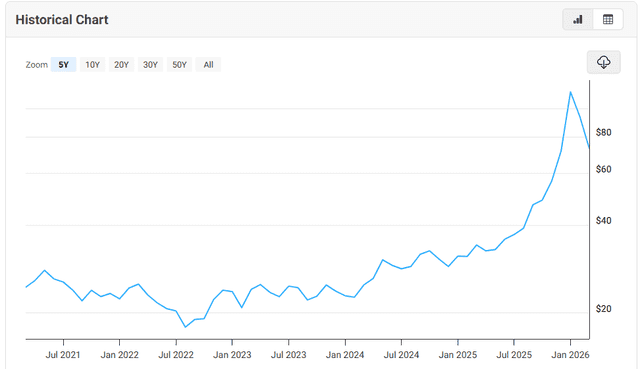The width and height of the screenshot is (640, 369).
Task: Click the Jul 2021 axis label
Action: pos(63,355)
